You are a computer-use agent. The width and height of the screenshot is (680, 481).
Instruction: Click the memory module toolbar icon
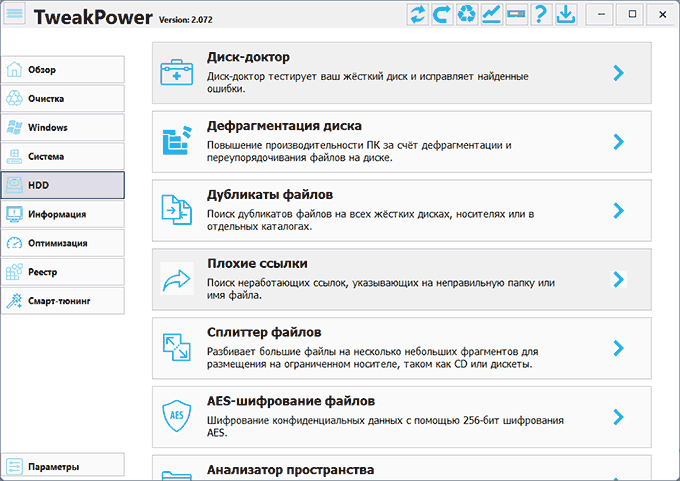tap(516, 14)
